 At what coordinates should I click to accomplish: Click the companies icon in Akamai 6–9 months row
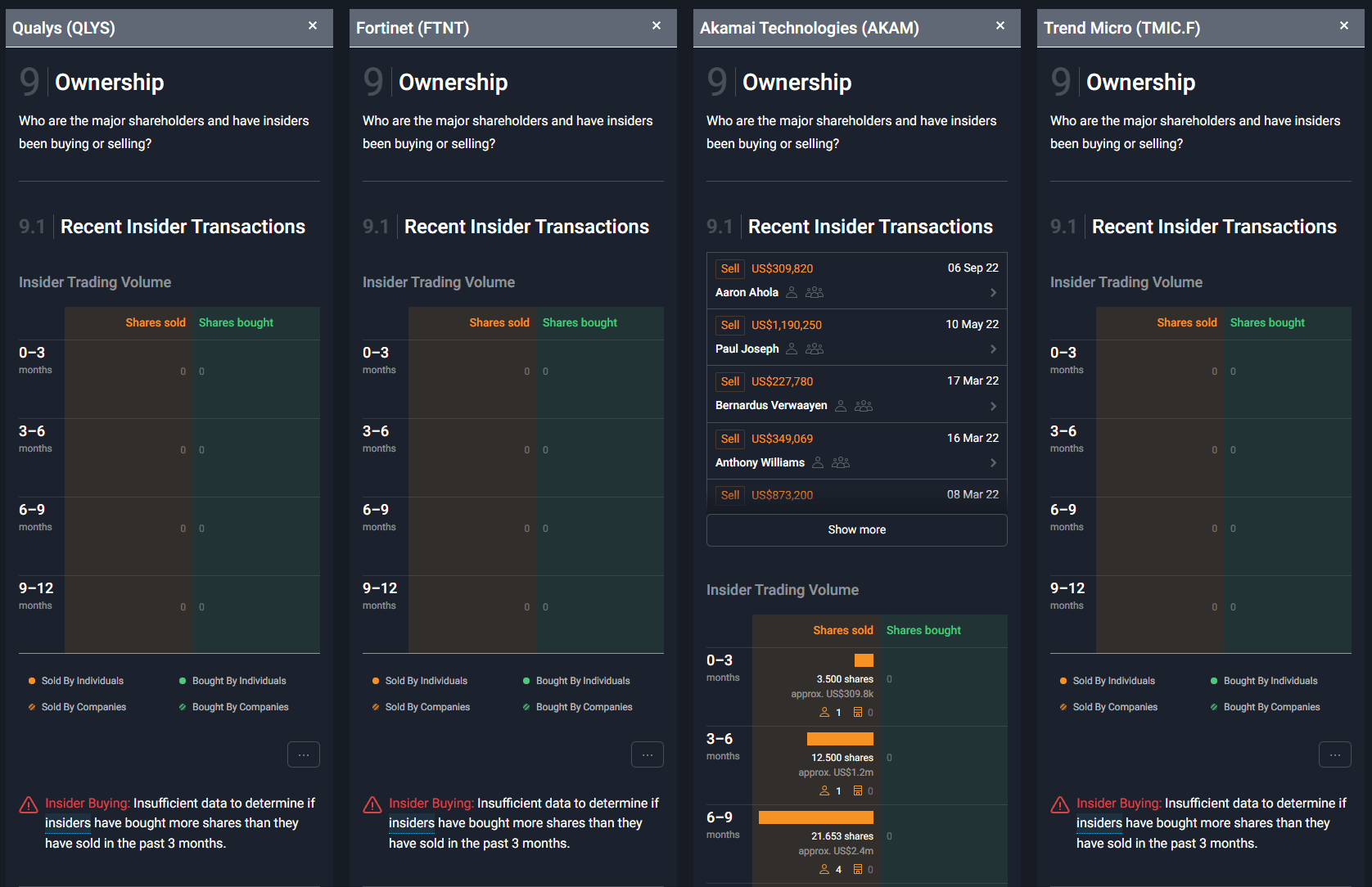(858, 870)
